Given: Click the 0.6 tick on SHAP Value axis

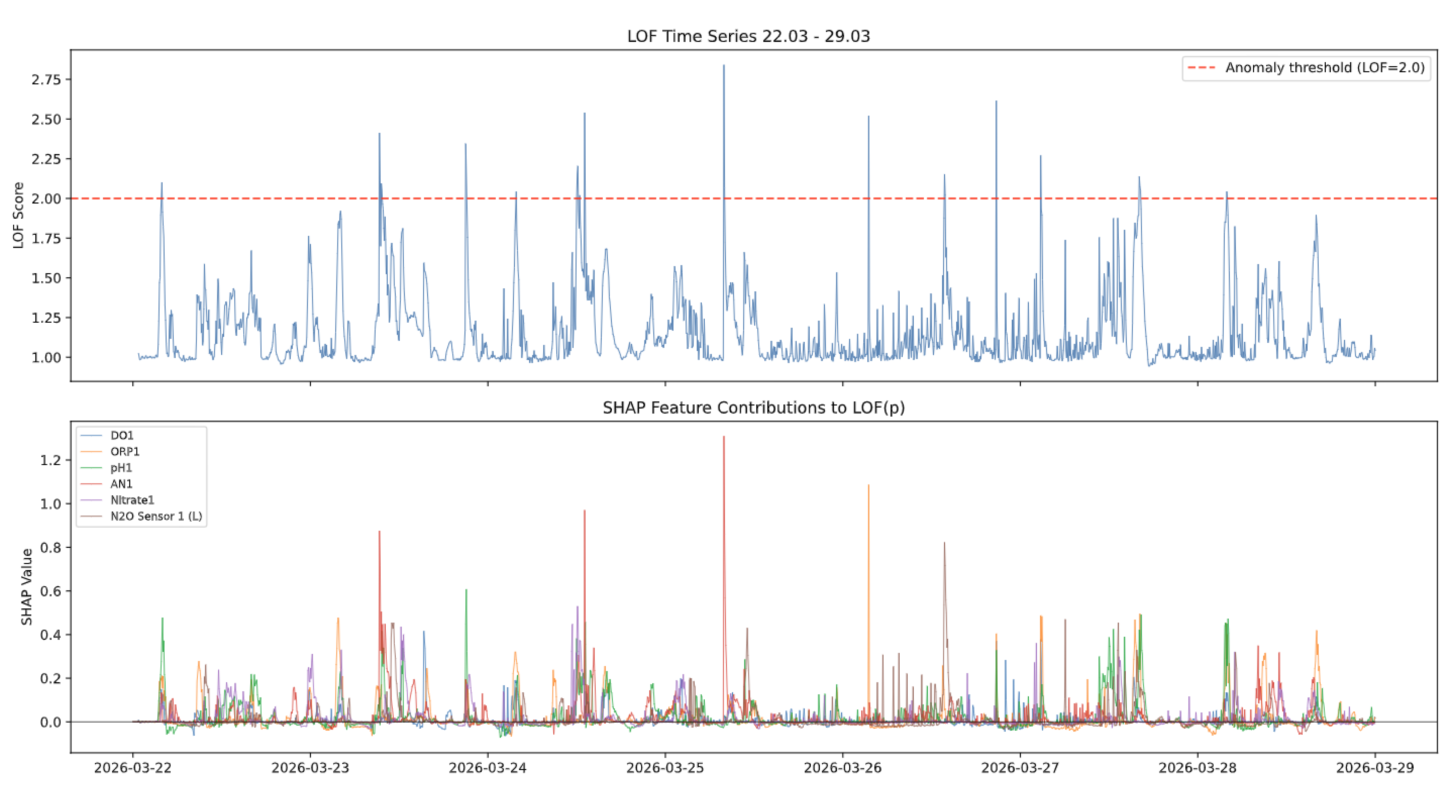Looking at the screenshot, I should 51,591.
